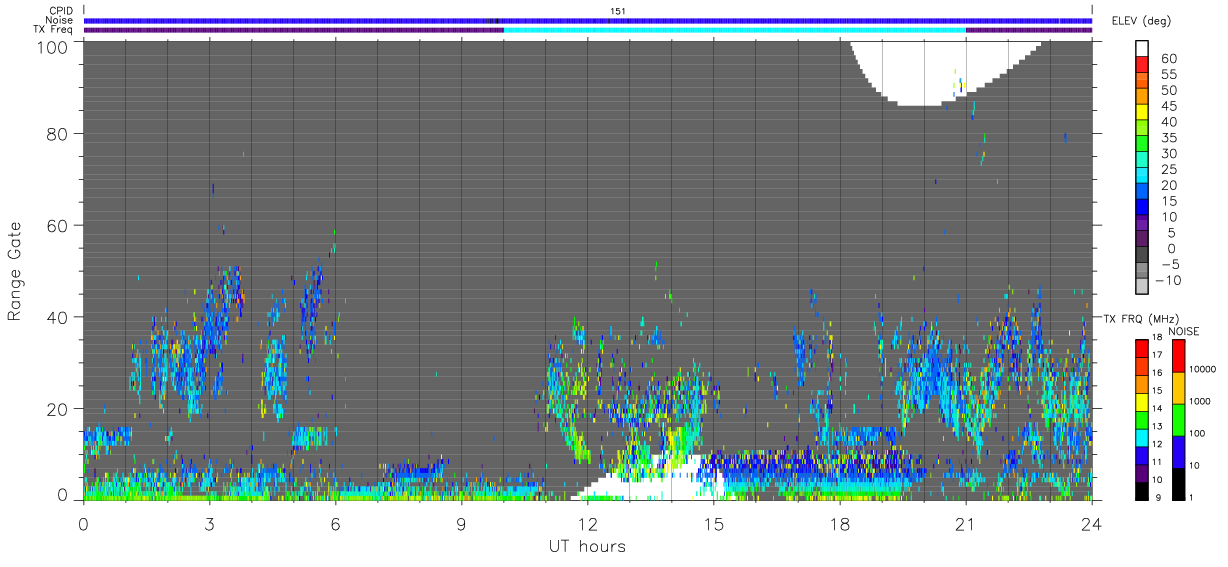Click the "60" tick on Range Gate axis
The height and width of the screenshot is (567, 1228).
coord(56,225)
